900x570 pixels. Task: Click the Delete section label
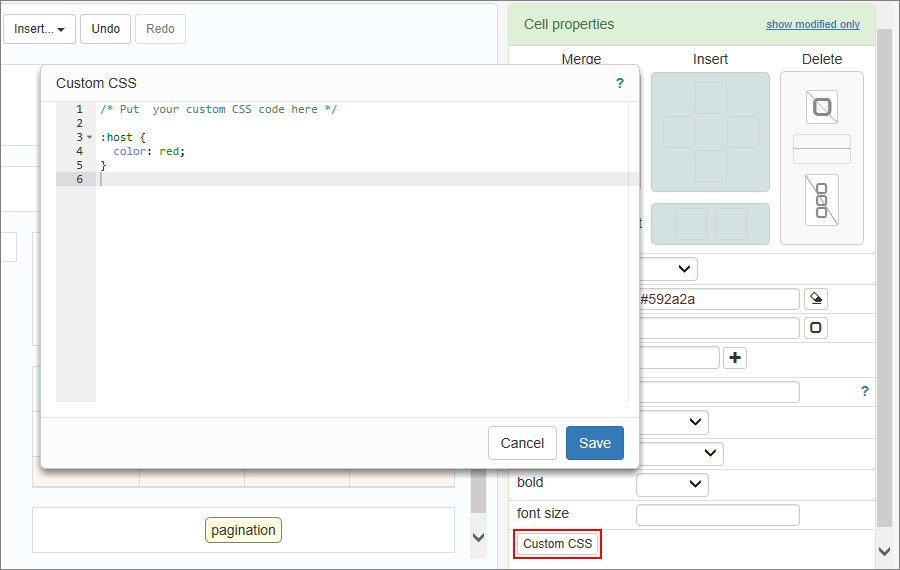coord(822,59)
